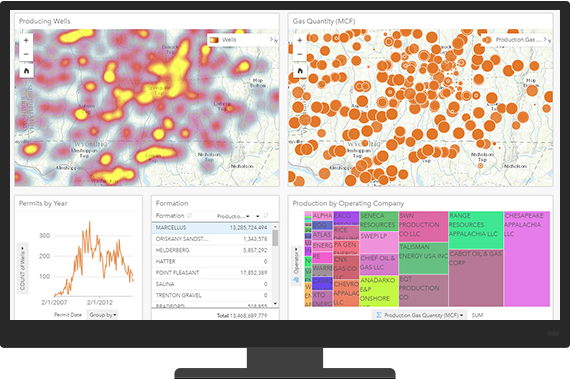Click the Producing Wells card title
570x379 pixels.
pyautogui.click(x=45, y=21)
